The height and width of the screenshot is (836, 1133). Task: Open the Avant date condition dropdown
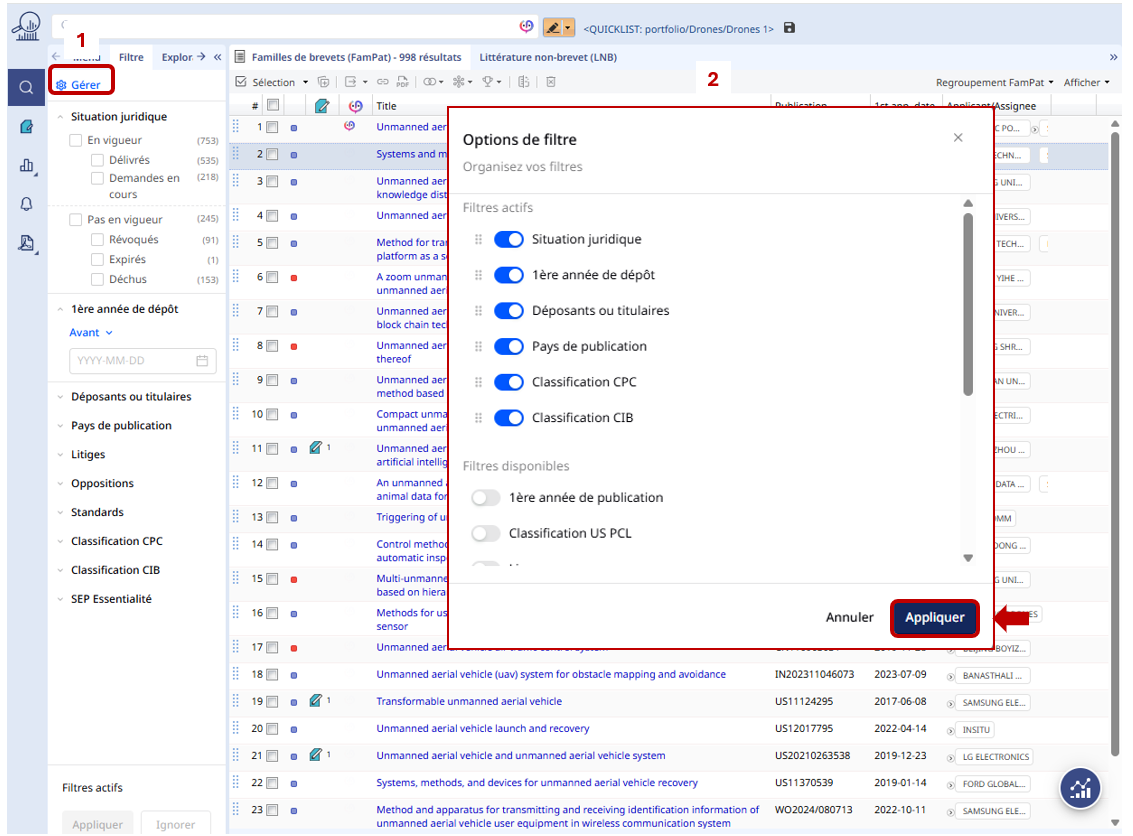coord(91,333)
